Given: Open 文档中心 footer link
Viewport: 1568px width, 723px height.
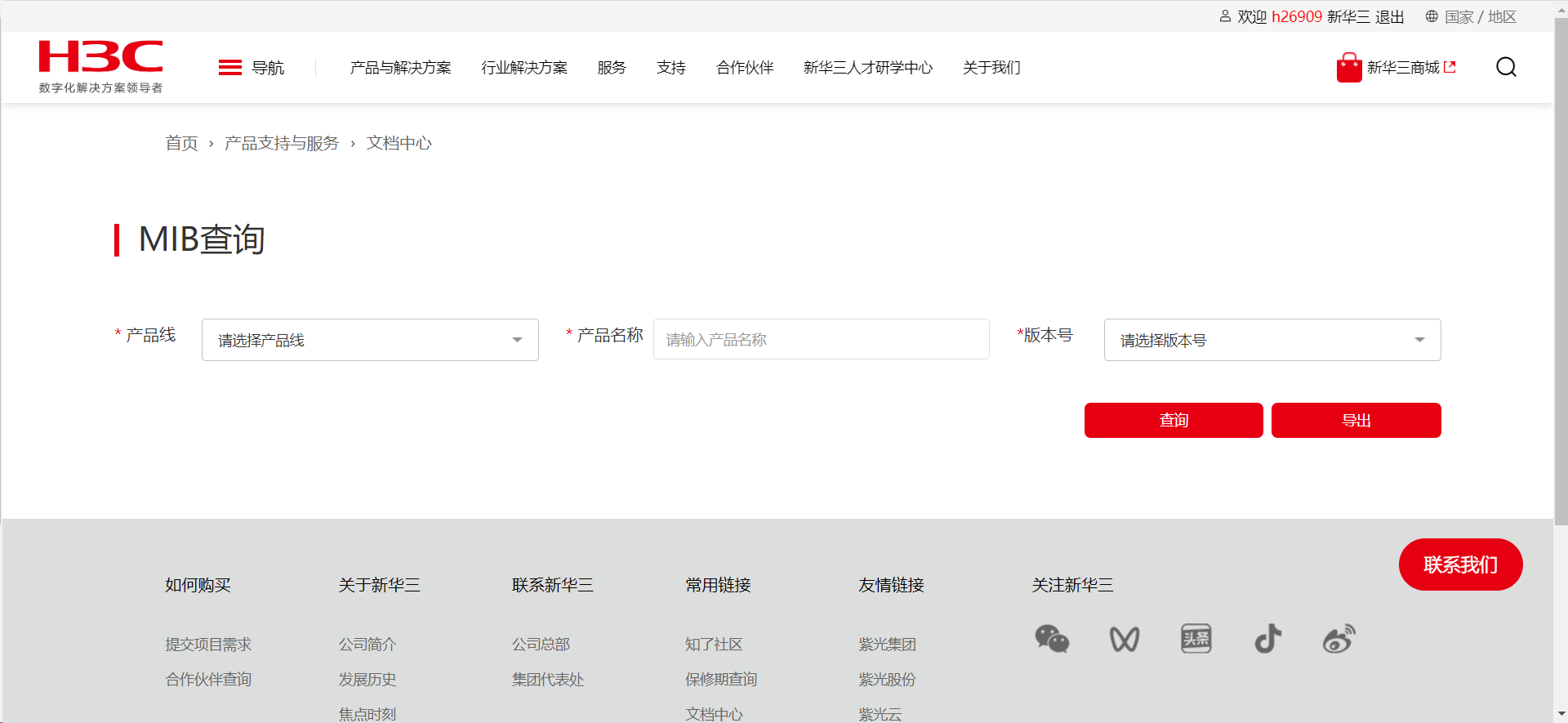Looking at the screenshot, I should (x=714, y=714).
